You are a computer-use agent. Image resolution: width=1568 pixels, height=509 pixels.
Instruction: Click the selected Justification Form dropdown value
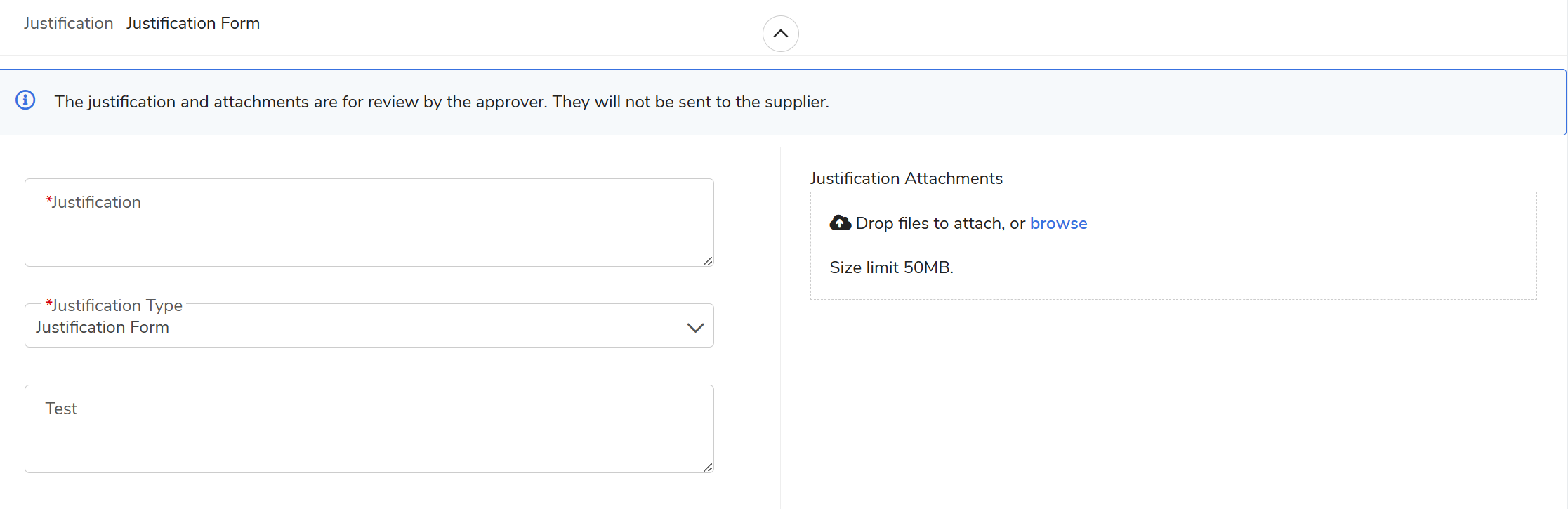click(x=103, y=328)
